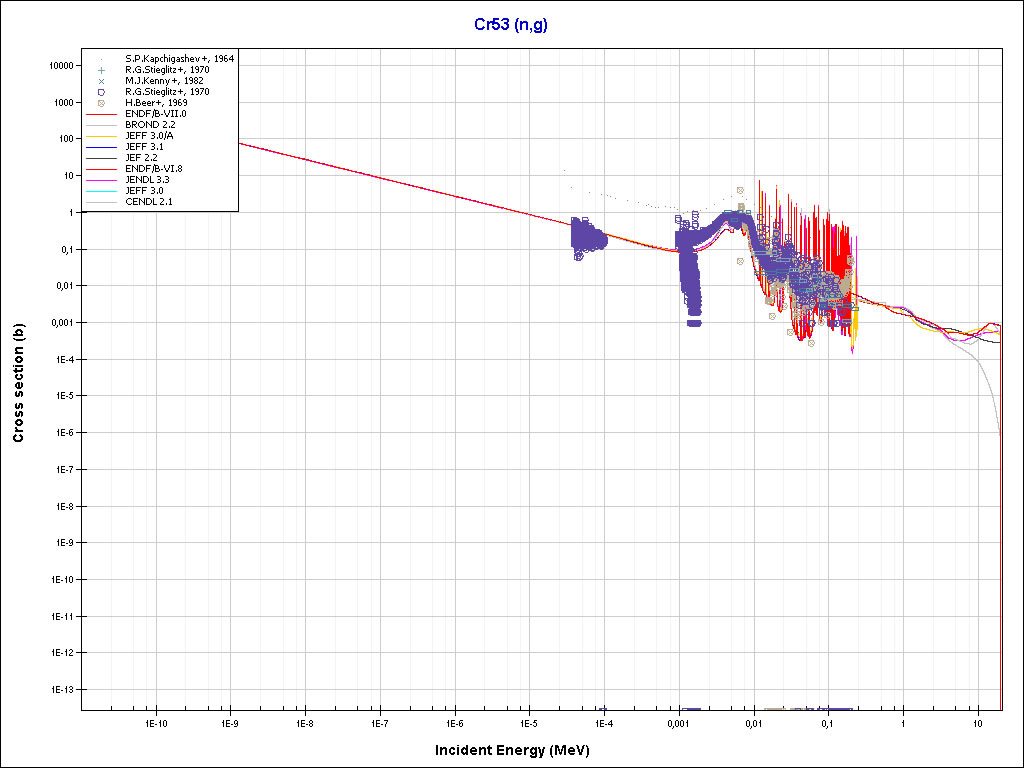Click the dot marker beside S.P.Kapchigashev+, 1964
Viewport: 1024px width, 768px height.
point(101,59)
